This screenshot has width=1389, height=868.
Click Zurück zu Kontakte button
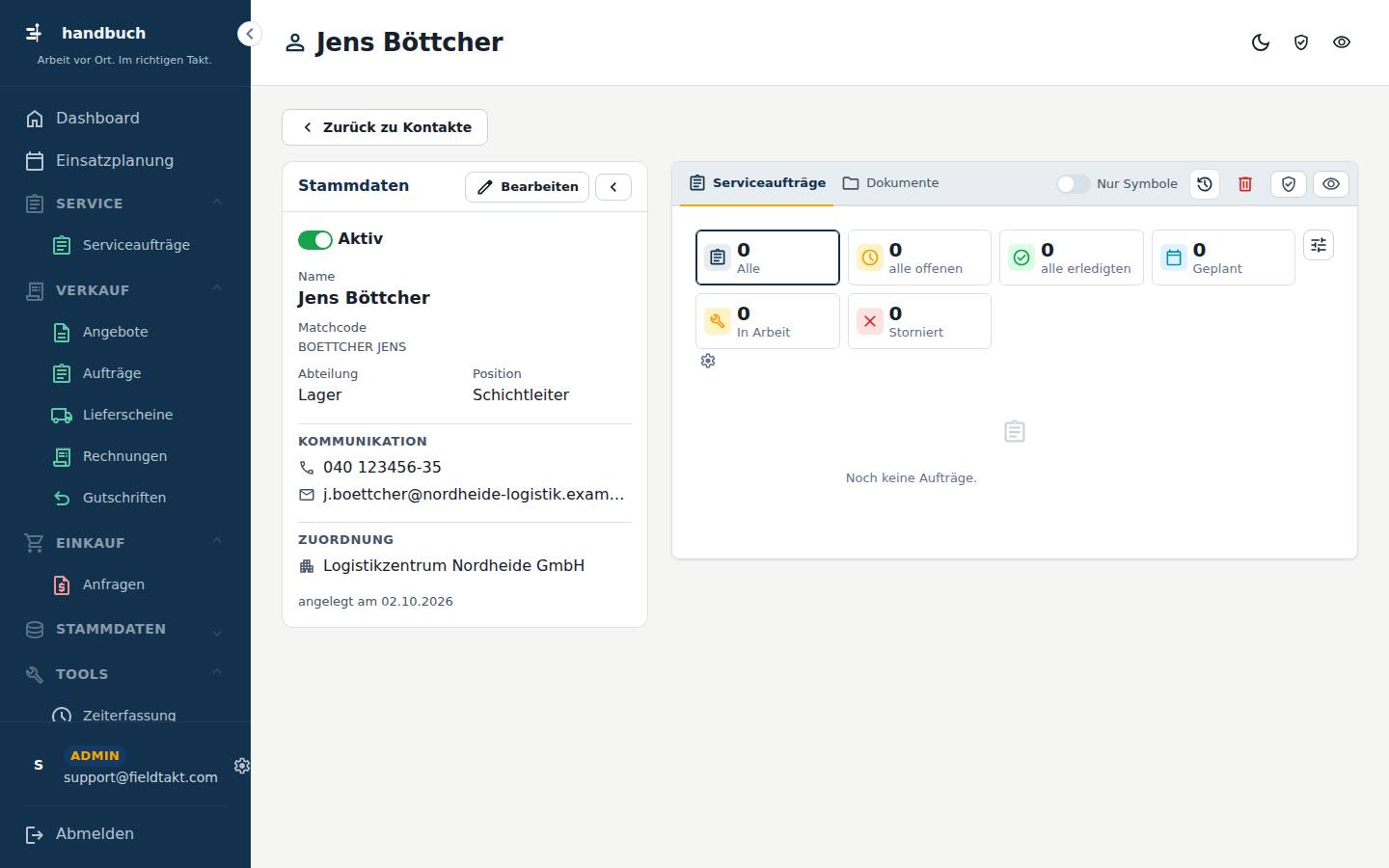tap(385, 127)
